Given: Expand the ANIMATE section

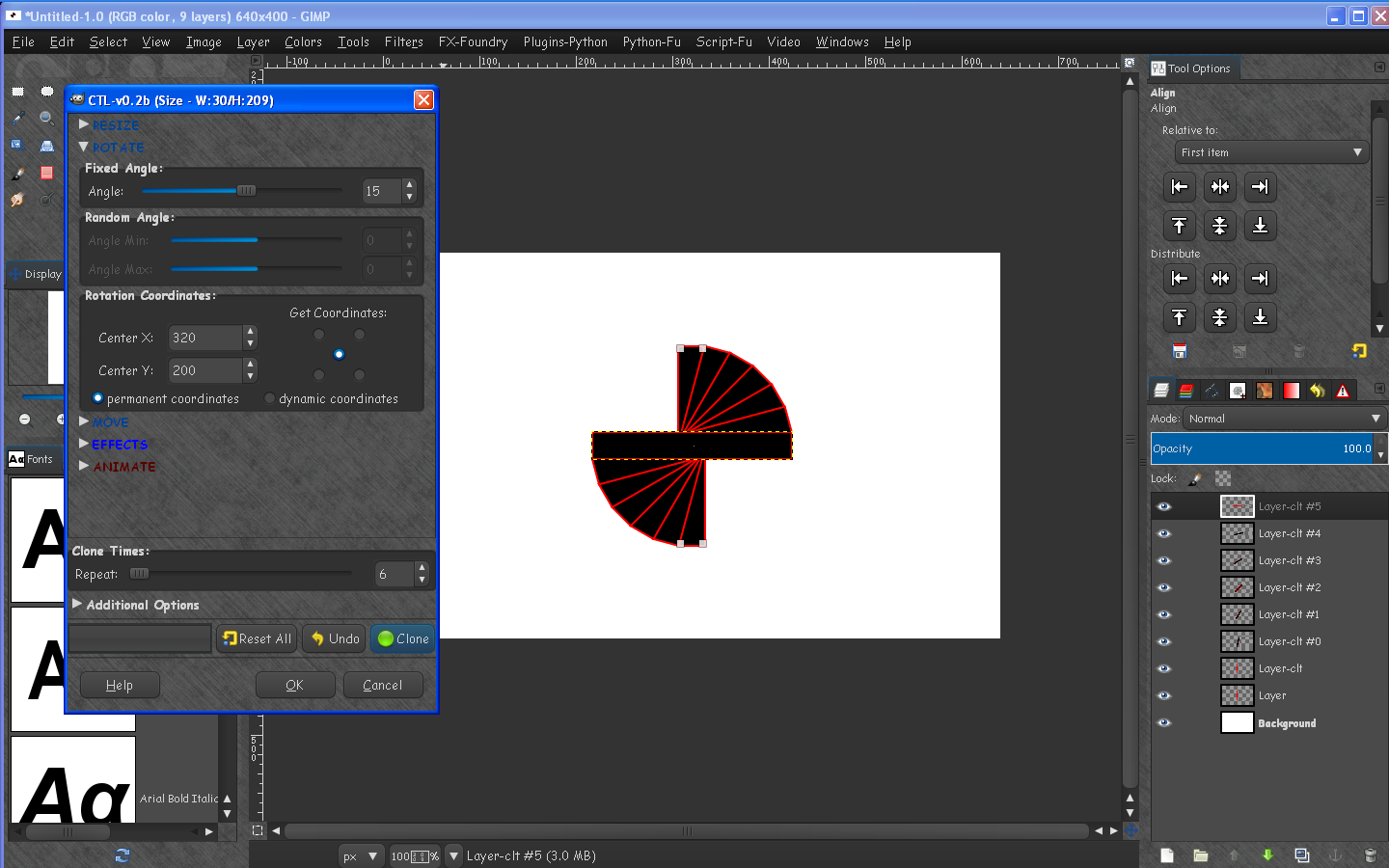Looking at the screenshot, I should [x=84, y=466].
